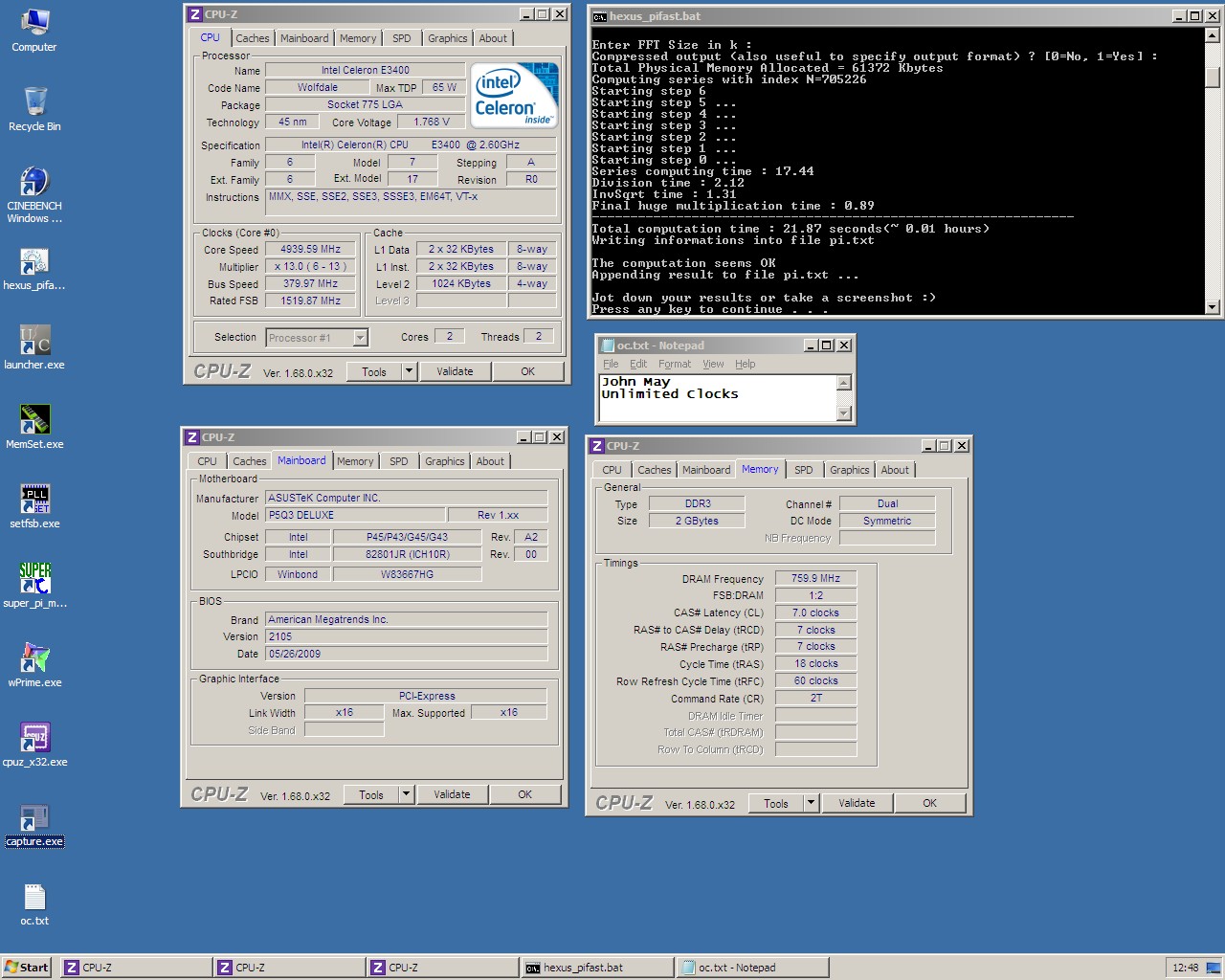Open Processor #1 selection dropdown
The width and height of the screenshot is (1225, 980).
point(360,338)
